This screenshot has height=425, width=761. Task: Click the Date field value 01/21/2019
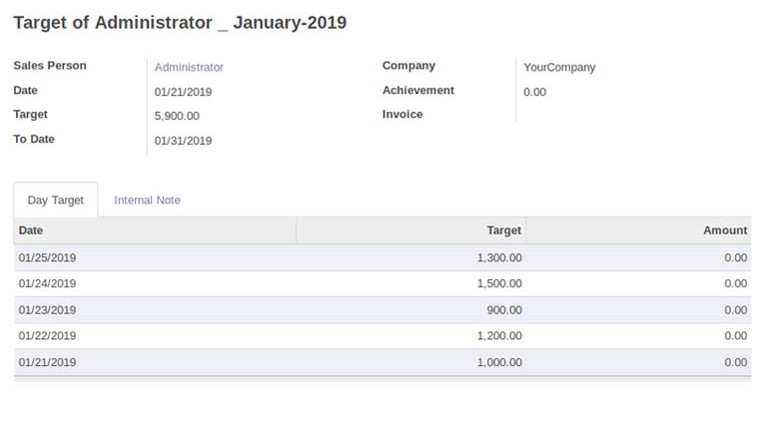183,92
